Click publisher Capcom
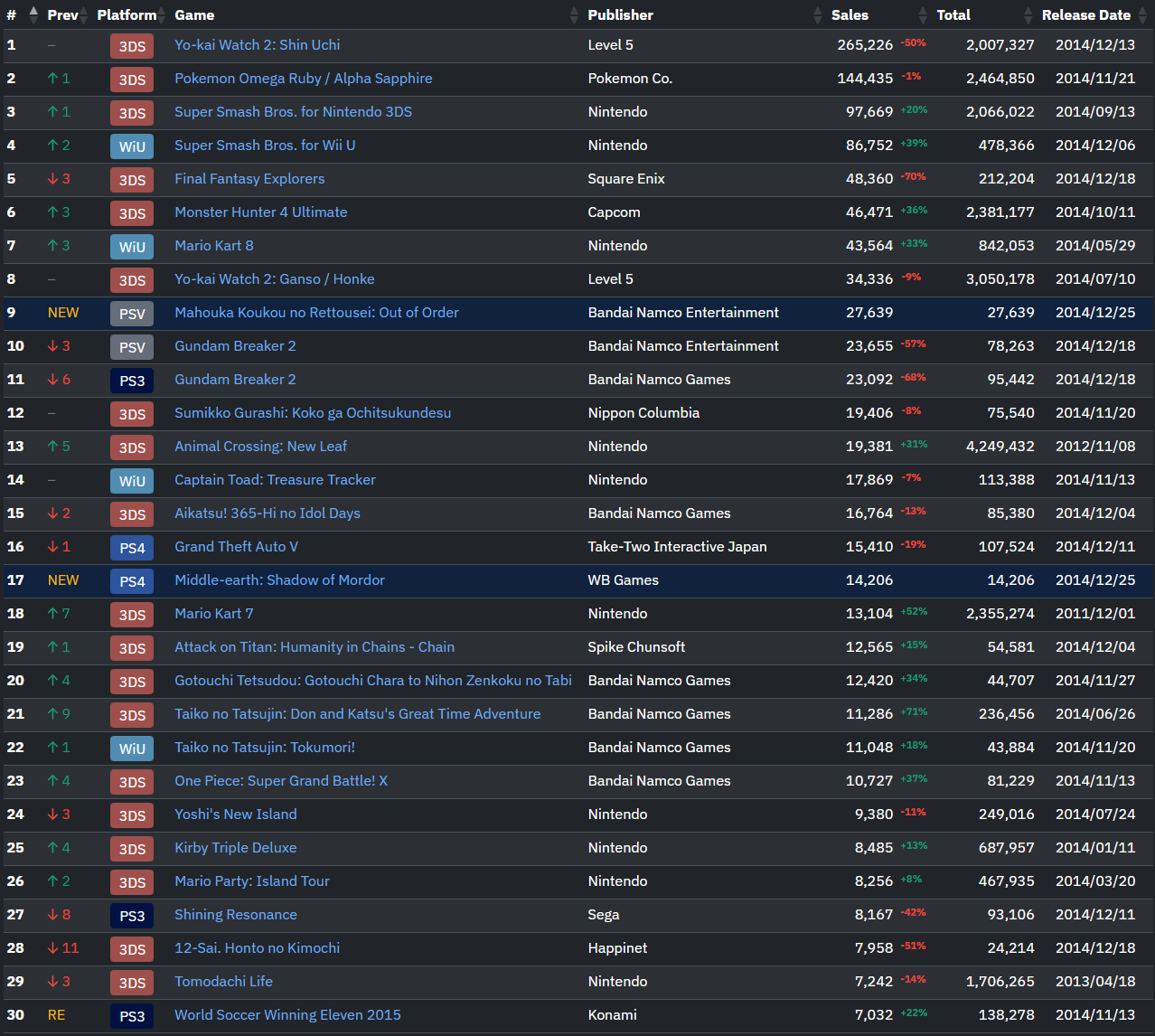Viewport: 1155px width, 1036px height. coord(614,212)
